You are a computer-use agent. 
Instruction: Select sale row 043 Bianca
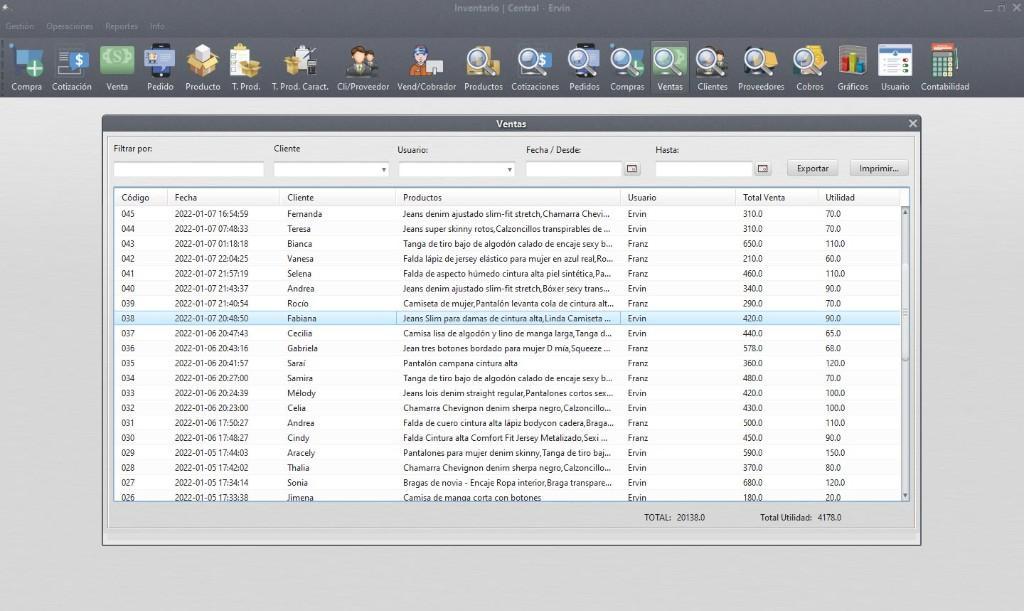[507, 243]
